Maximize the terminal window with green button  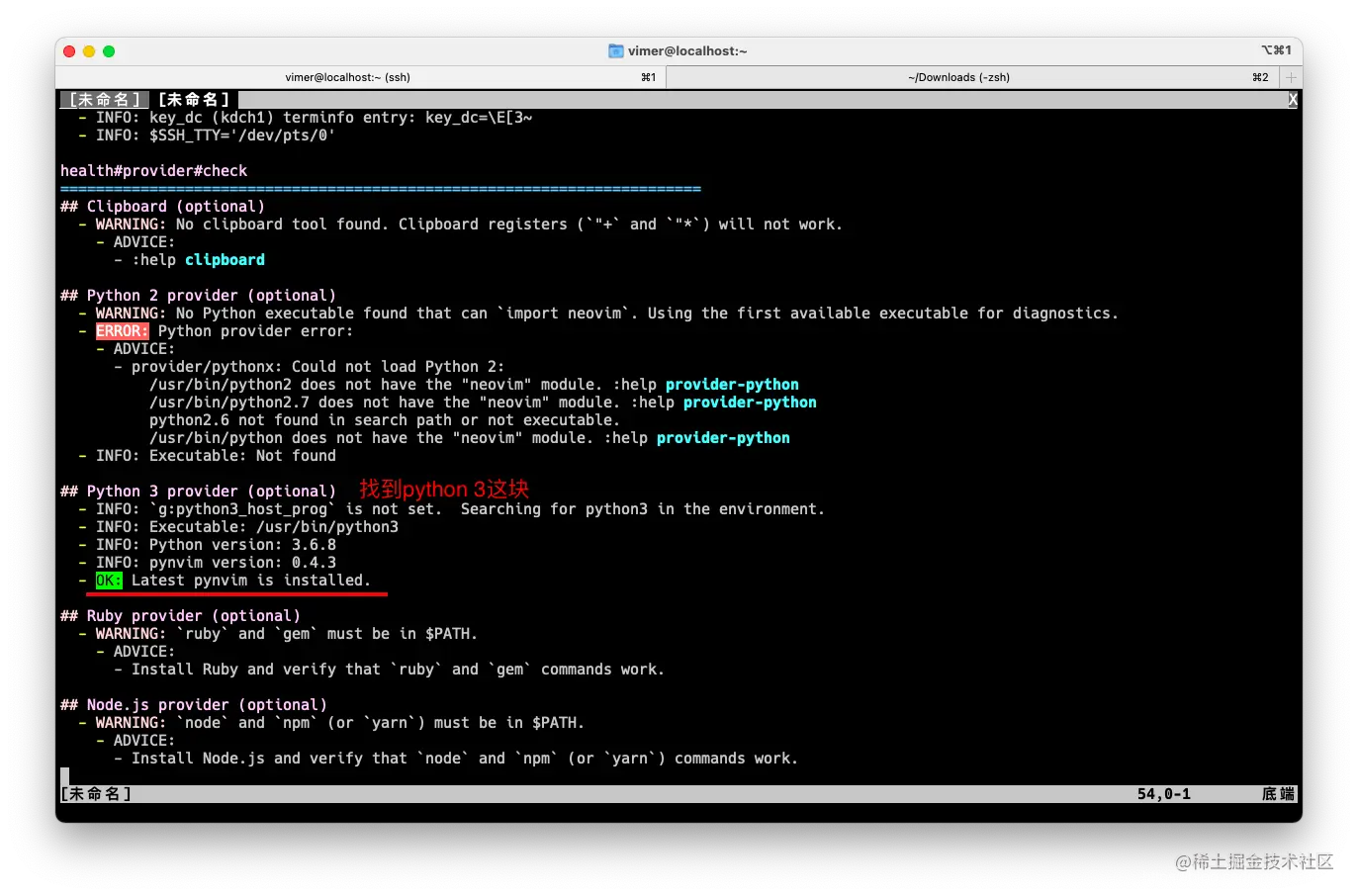tap(109, 51)
